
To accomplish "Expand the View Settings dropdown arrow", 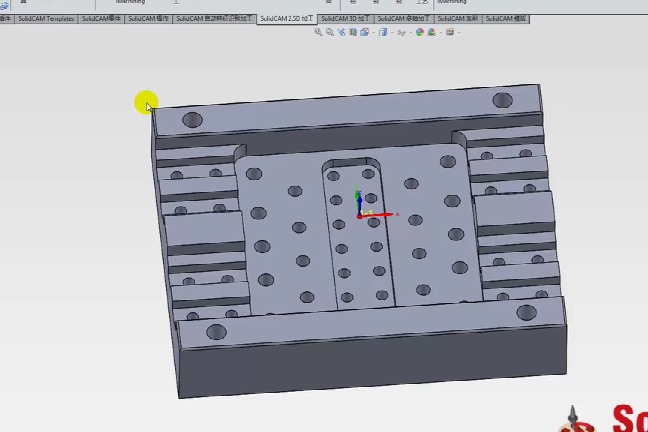I will click(x=459, y=33).
